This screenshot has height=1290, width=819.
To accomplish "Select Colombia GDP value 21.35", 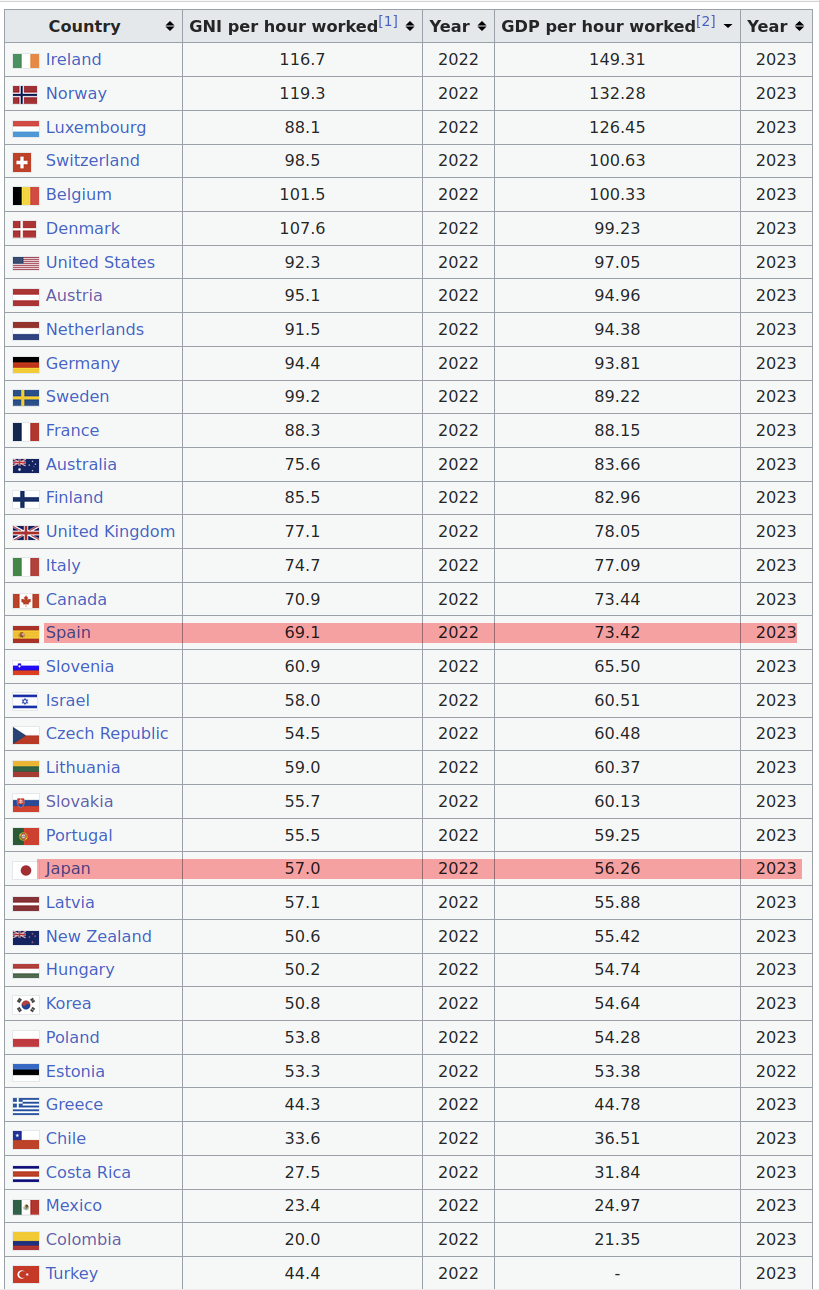I will [617, 1240].
